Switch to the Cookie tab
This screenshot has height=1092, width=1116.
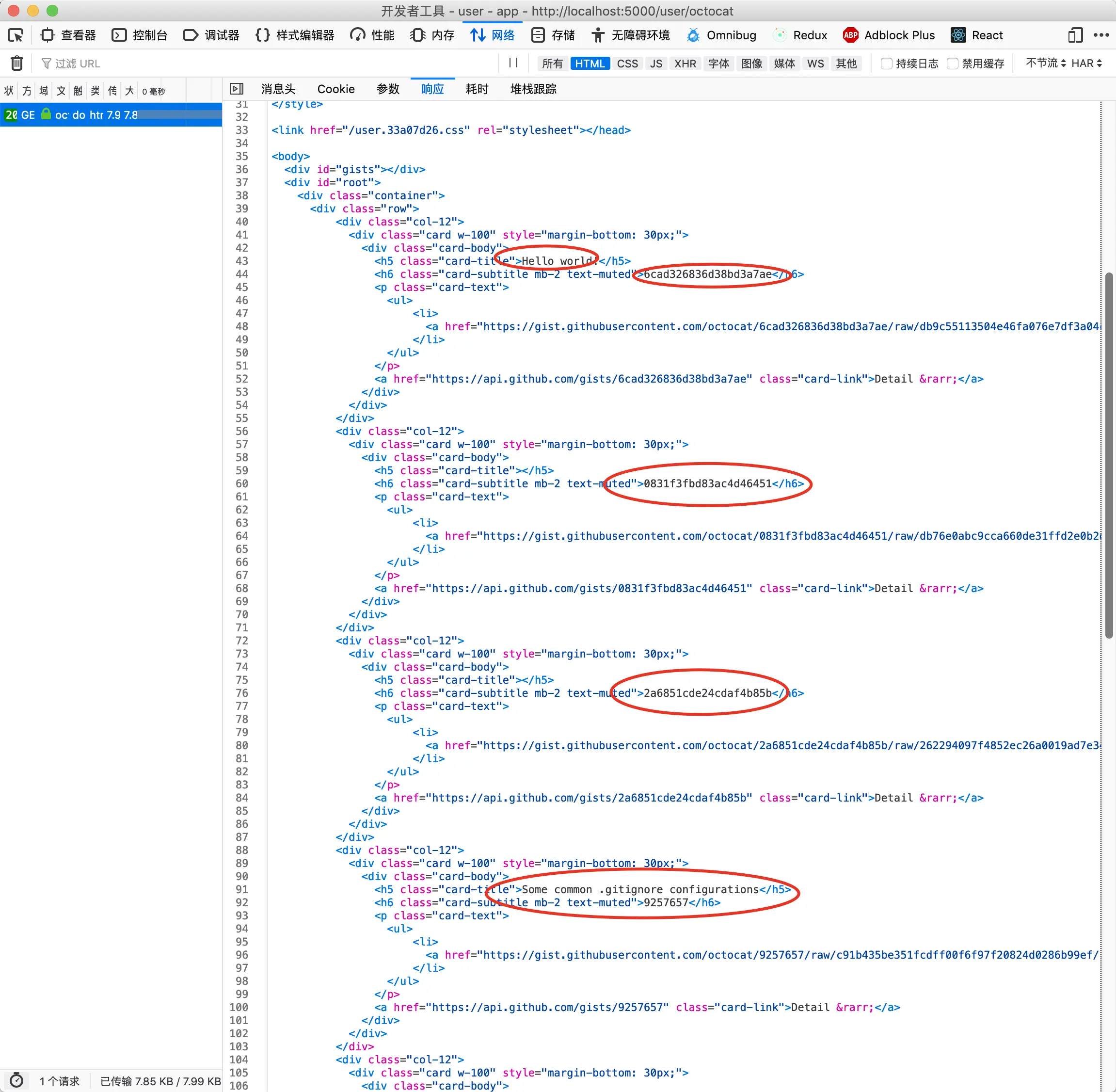pyautogui.click(x=335, y=89)
